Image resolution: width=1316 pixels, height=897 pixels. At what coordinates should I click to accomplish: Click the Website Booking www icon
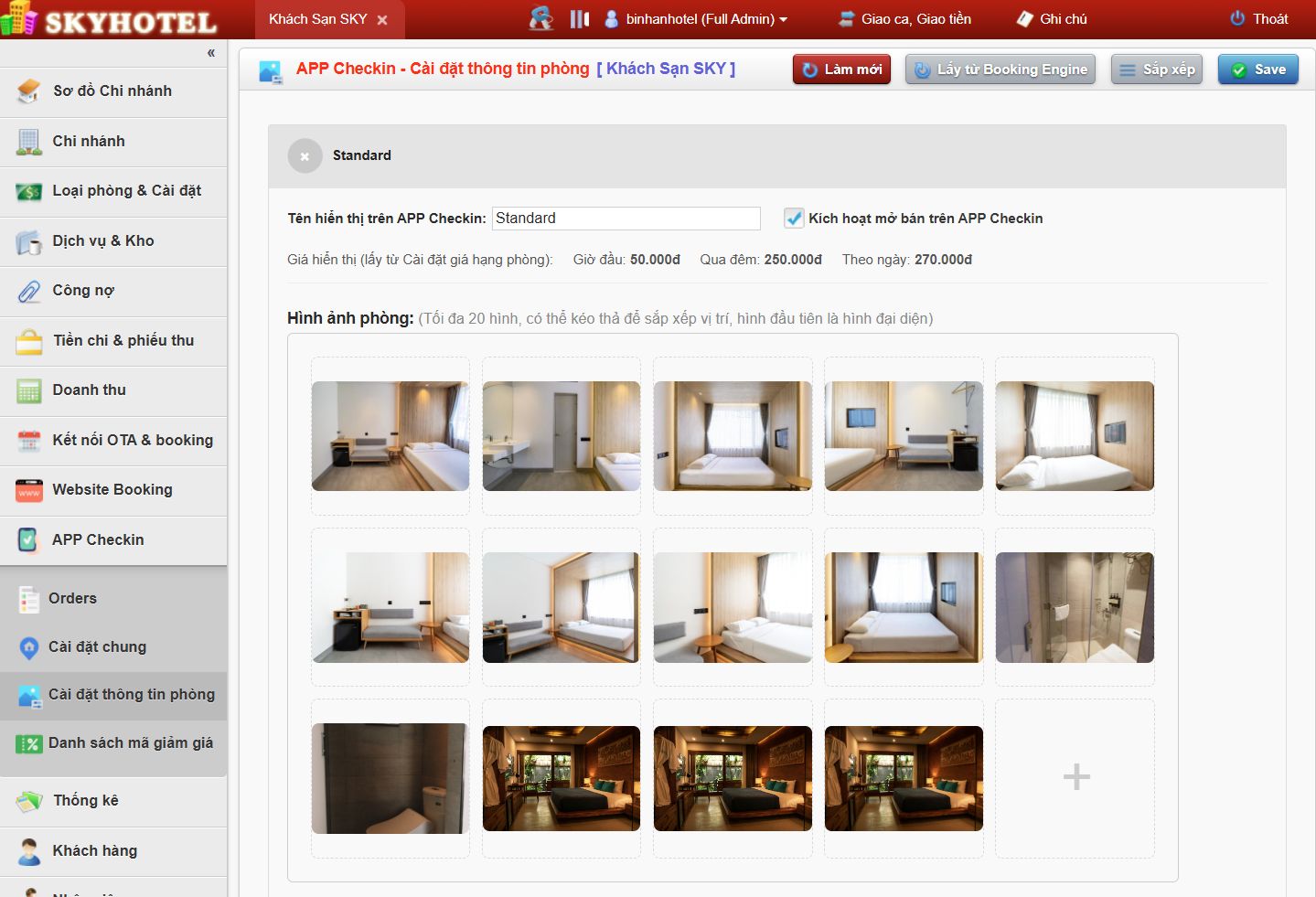[x=28, y=490]
